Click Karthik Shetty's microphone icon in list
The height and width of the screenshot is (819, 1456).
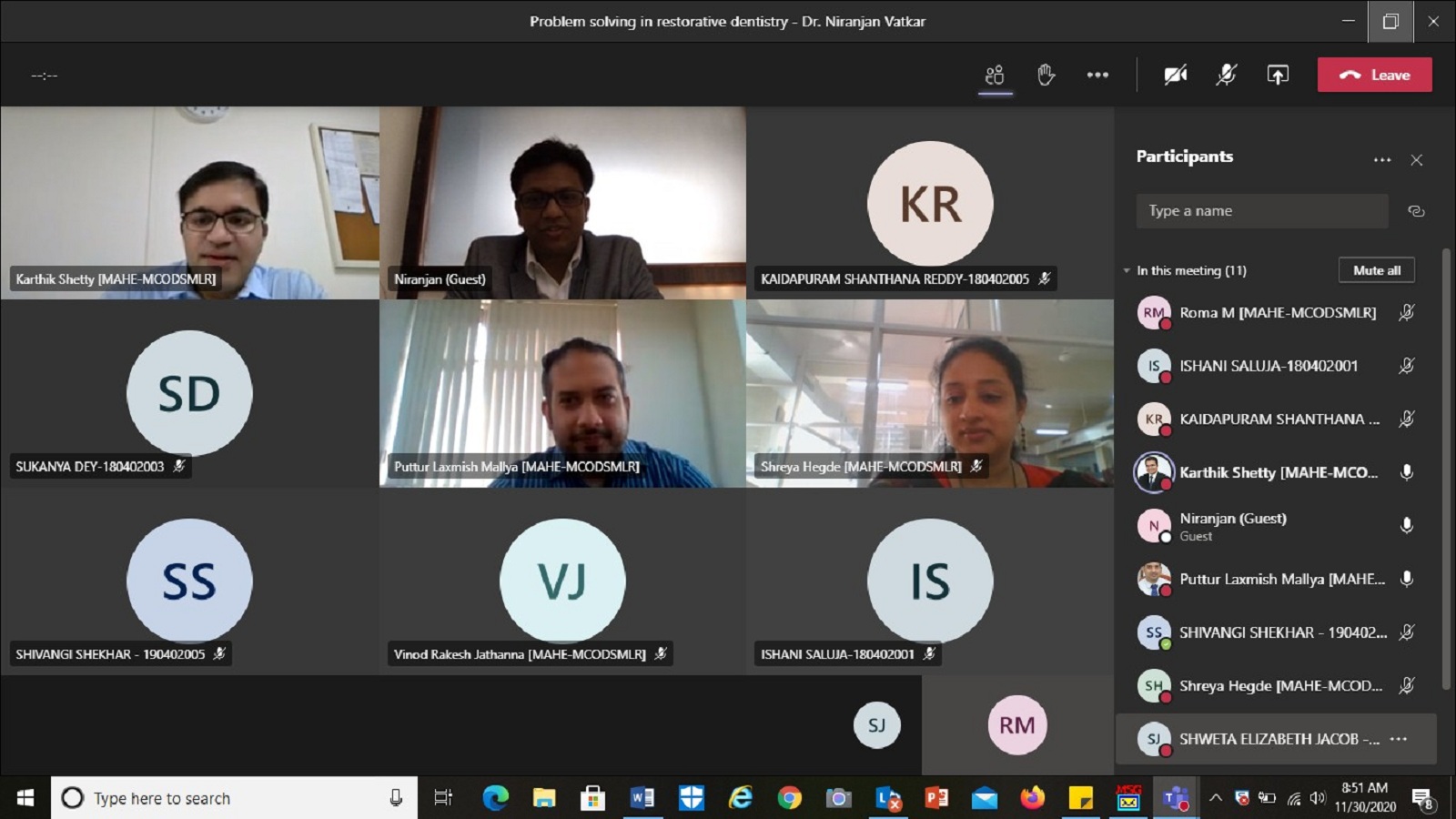1406,472
